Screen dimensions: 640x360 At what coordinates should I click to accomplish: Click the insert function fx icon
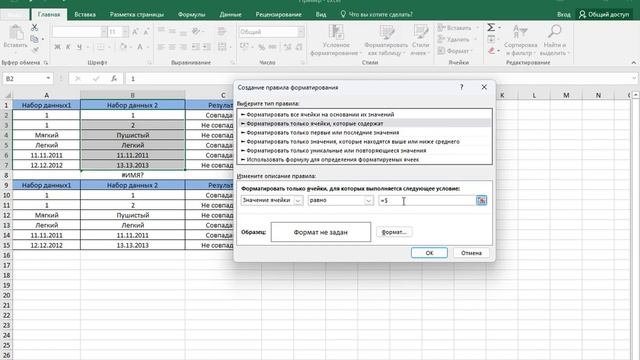(114, 78)
